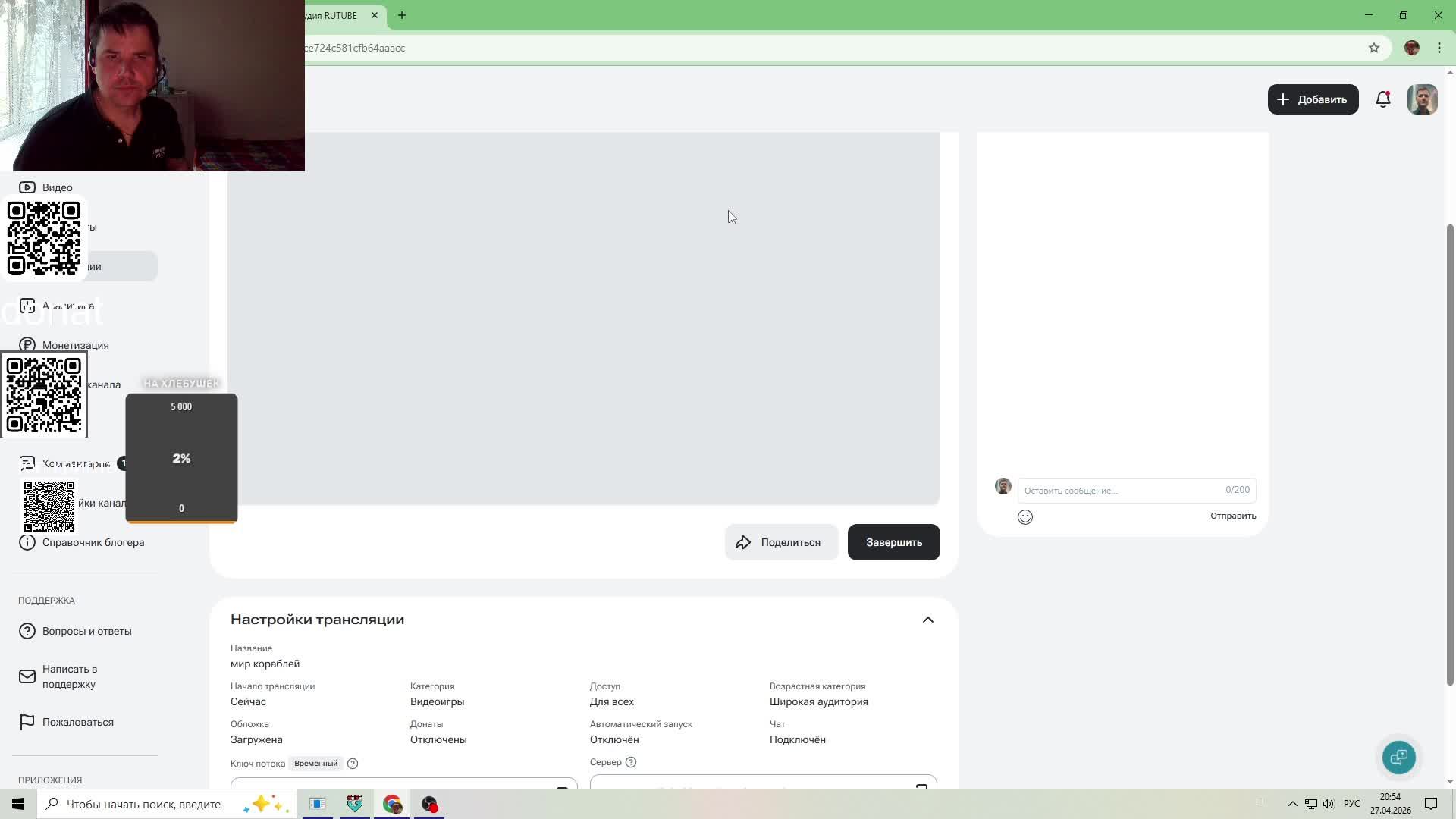Click Отправить to send the chat message
1456x819 pixels.
point(1232,516)
